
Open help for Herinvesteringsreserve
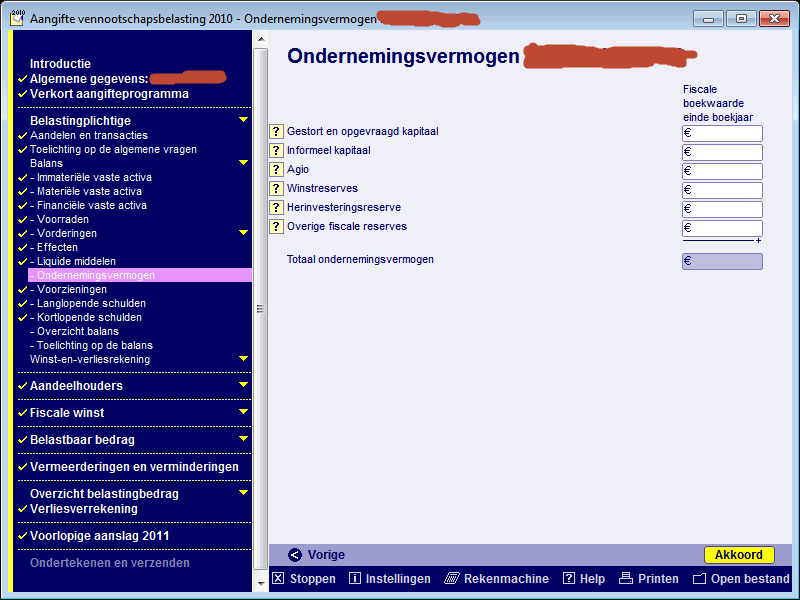coord(277,209)
